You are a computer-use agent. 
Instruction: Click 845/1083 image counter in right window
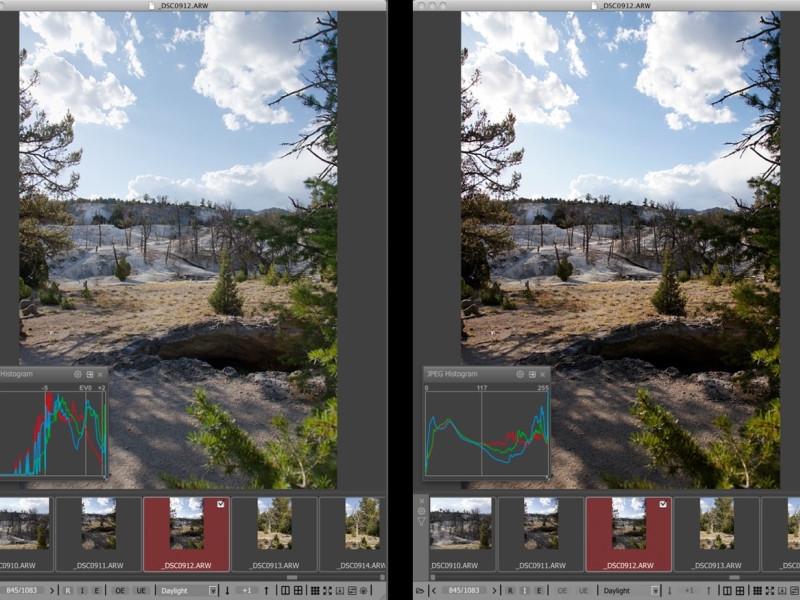click(x=464, y=590)
